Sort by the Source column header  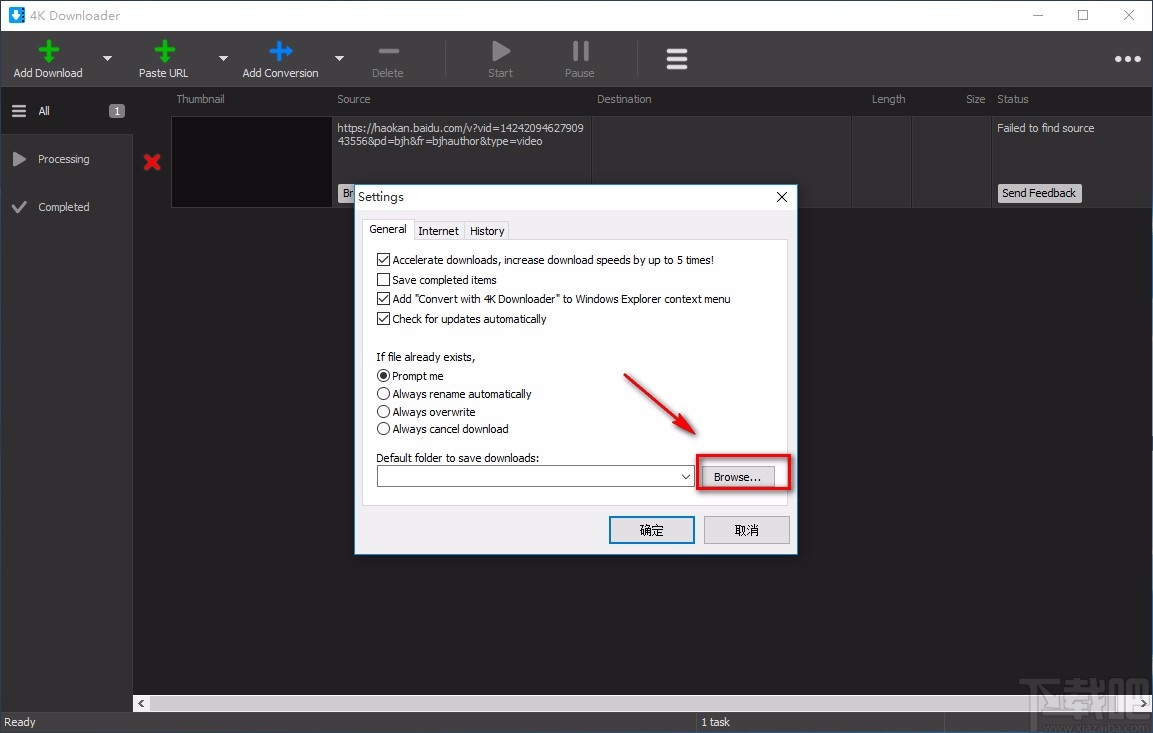pyautogui.click(x=354, y=99)
